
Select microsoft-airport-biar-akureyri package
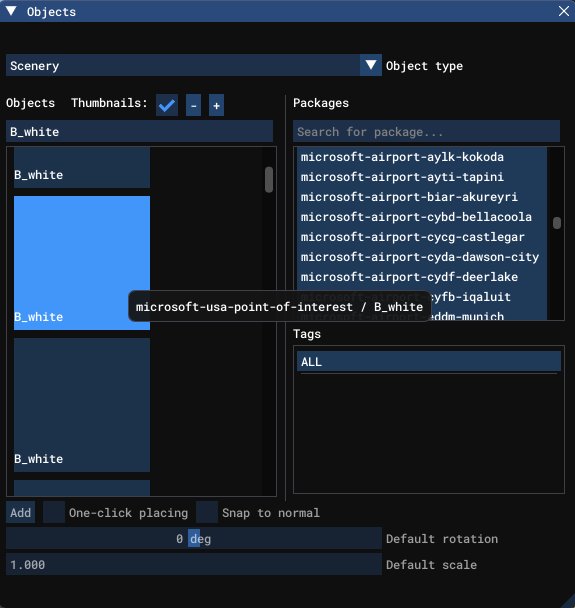click(x=421, y=197)
